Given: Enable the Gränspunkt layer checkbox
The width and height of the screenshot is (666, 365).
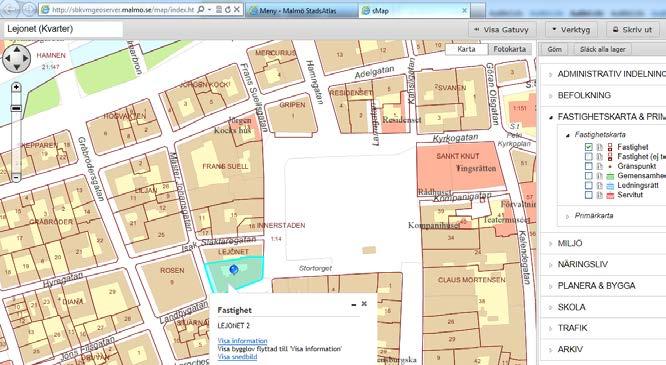Looking at the screenshot, I should pyautogui.click(x=588, y=166).
